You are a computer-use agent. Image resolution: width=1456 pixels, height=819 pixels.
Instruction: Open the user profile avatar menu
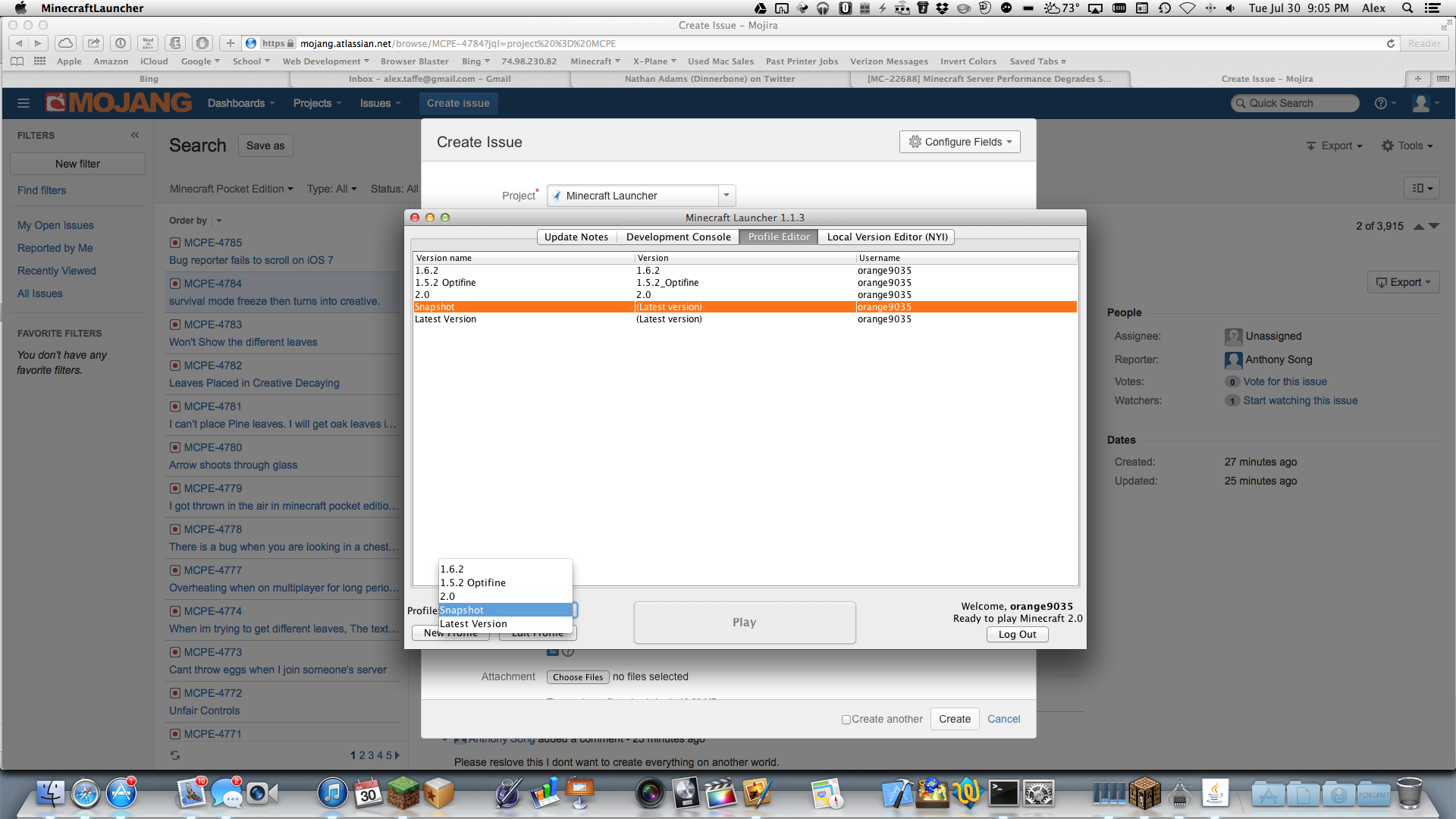pyautogui.click(x=1422, y=103)
